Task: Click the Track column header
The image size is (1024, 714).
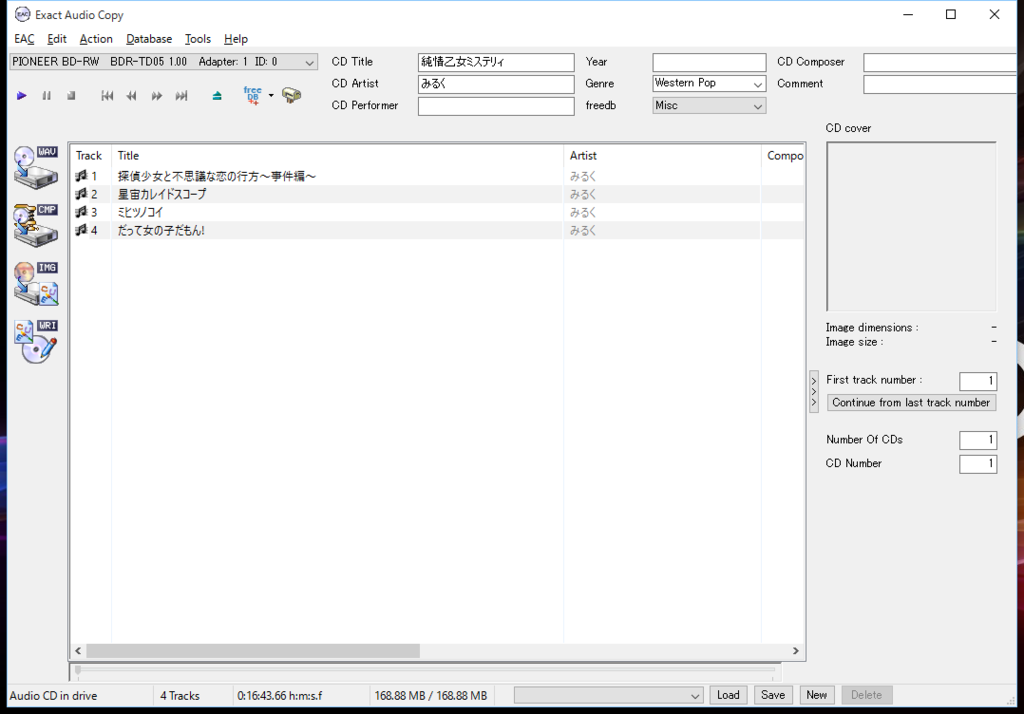Action: [x=91, y=155]
